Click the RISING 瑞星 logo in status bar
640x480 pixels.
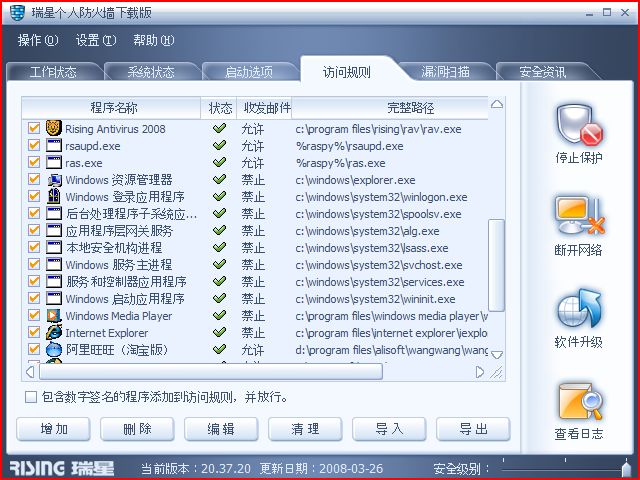pos(62,468)
